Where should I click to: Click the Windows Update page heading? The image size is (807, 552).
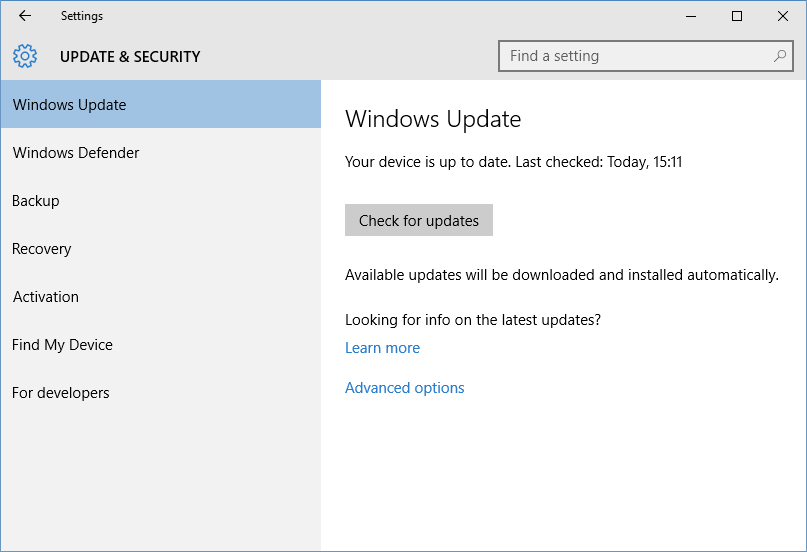[x=433, y=119]
